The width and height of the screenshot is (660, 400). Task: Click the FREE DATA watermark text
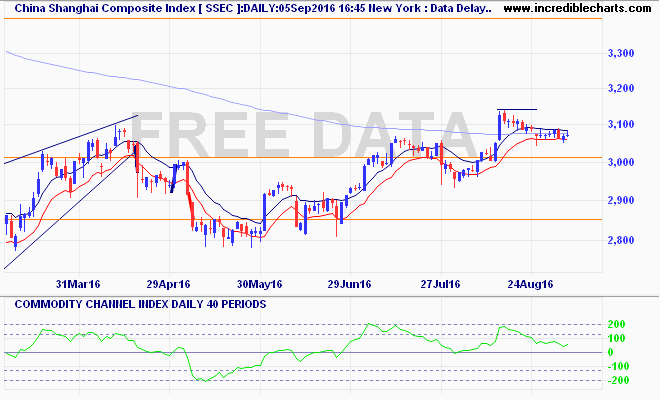[x=305, y=134]
